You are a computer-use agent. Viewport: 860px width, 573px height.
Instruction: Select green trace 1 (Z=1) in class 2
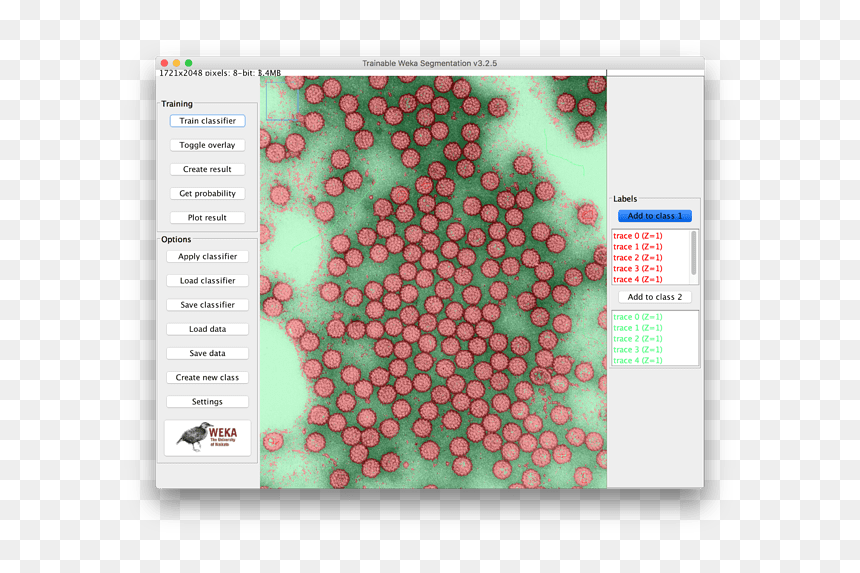638,328
